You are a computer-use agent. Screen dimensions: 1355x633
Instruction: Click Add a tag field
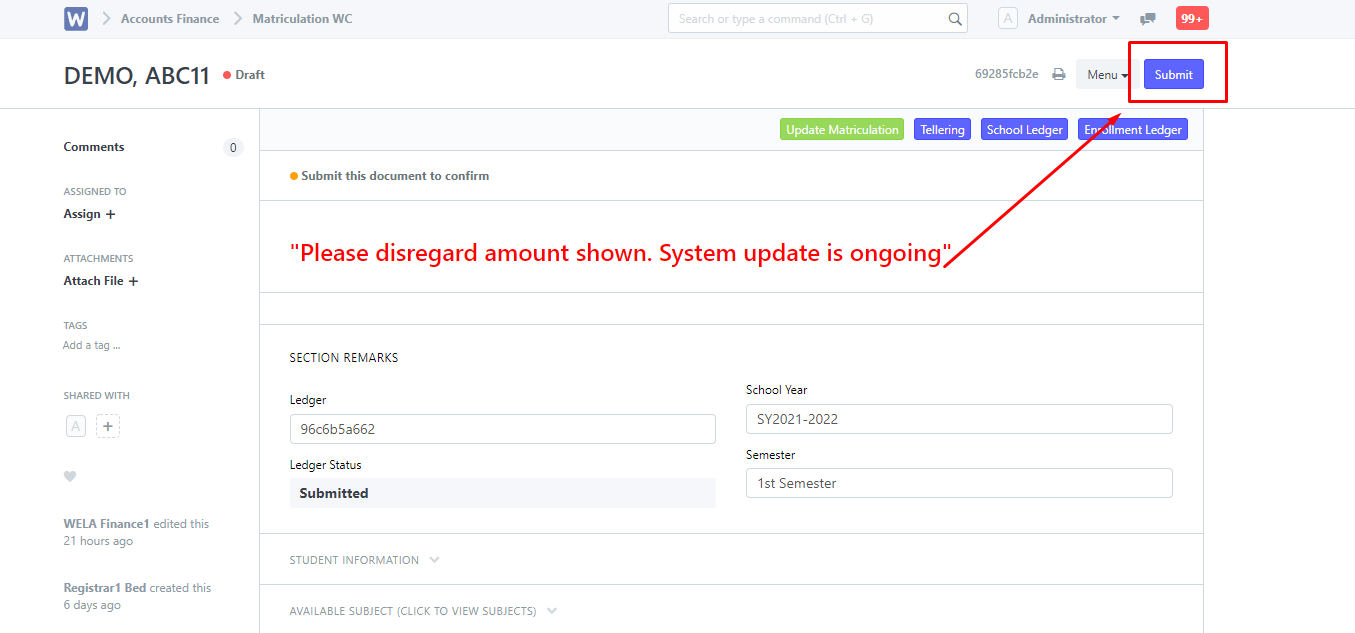click(x=91, y=345)
